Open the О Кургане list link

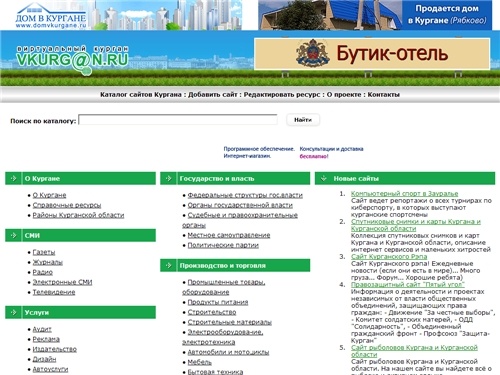(49, 195)
